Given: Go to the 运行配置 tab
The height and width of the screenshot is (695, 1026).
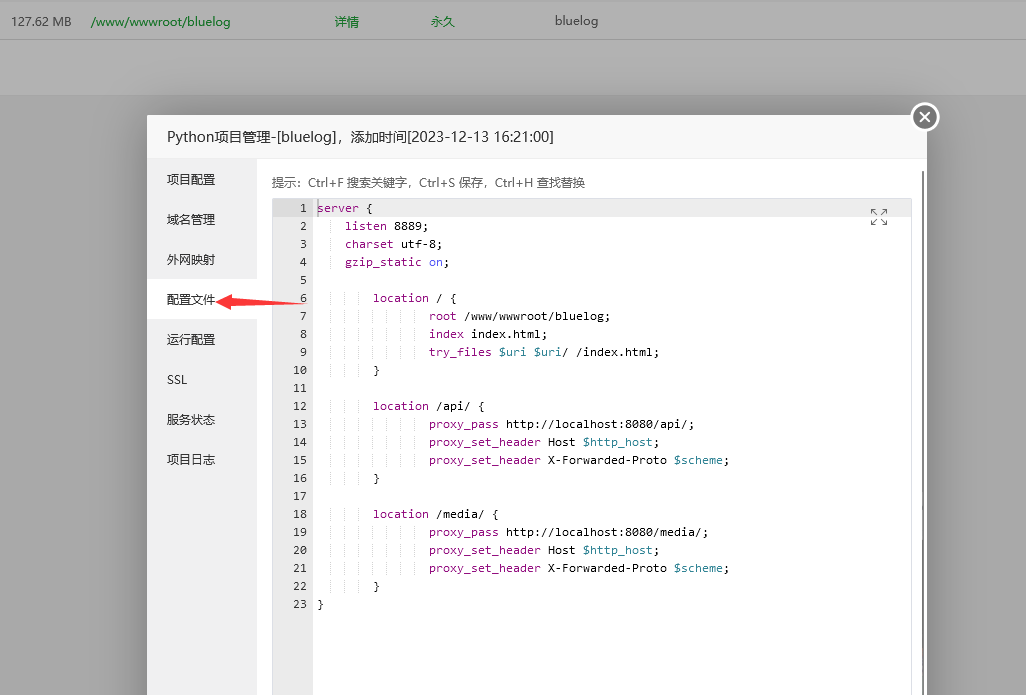Looking at the screenshot, I should pyautogui.click(x=191, y=340).
